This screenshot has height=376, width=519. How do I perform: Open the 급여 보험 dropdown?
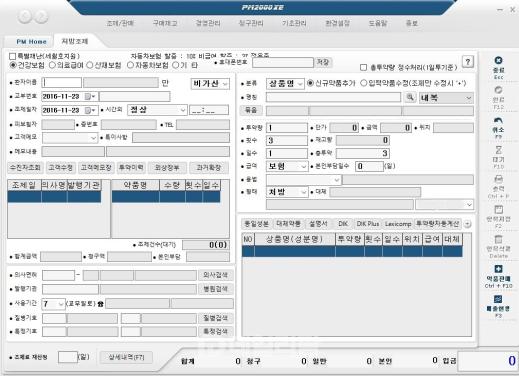287,166
